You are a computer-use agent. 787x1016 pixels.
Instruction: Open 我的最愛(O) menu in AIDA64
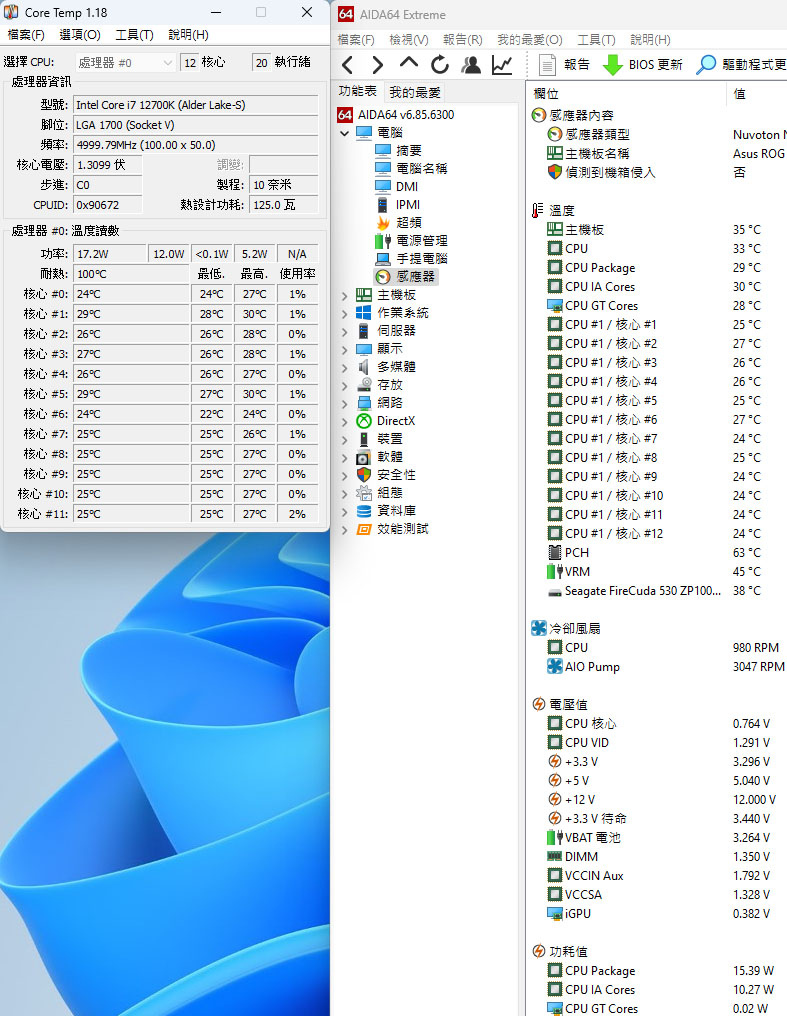click(x=530, y=40)
